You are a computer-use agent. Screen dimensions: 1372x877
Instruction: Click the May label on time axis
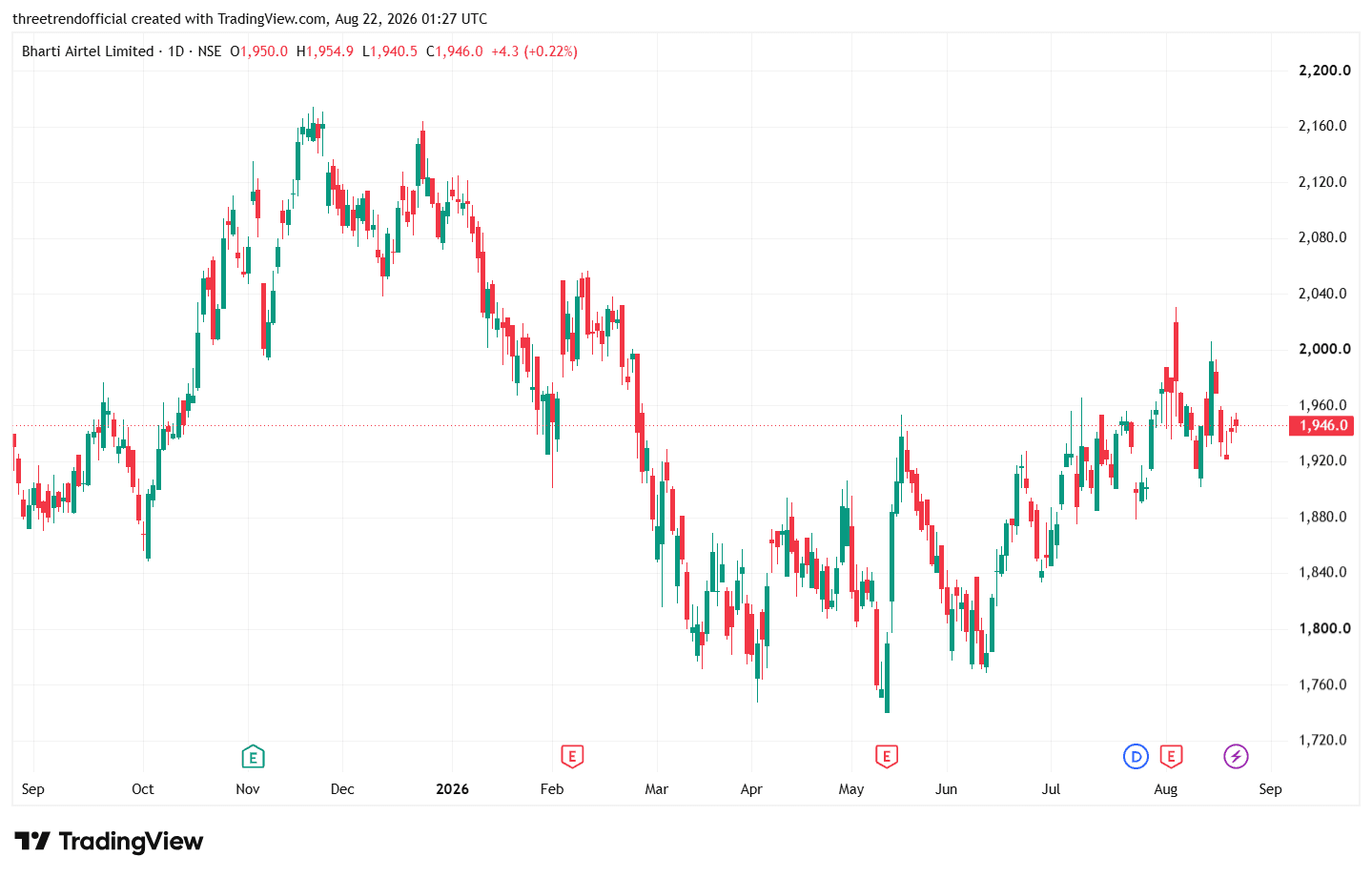click(x=851, y=789)
